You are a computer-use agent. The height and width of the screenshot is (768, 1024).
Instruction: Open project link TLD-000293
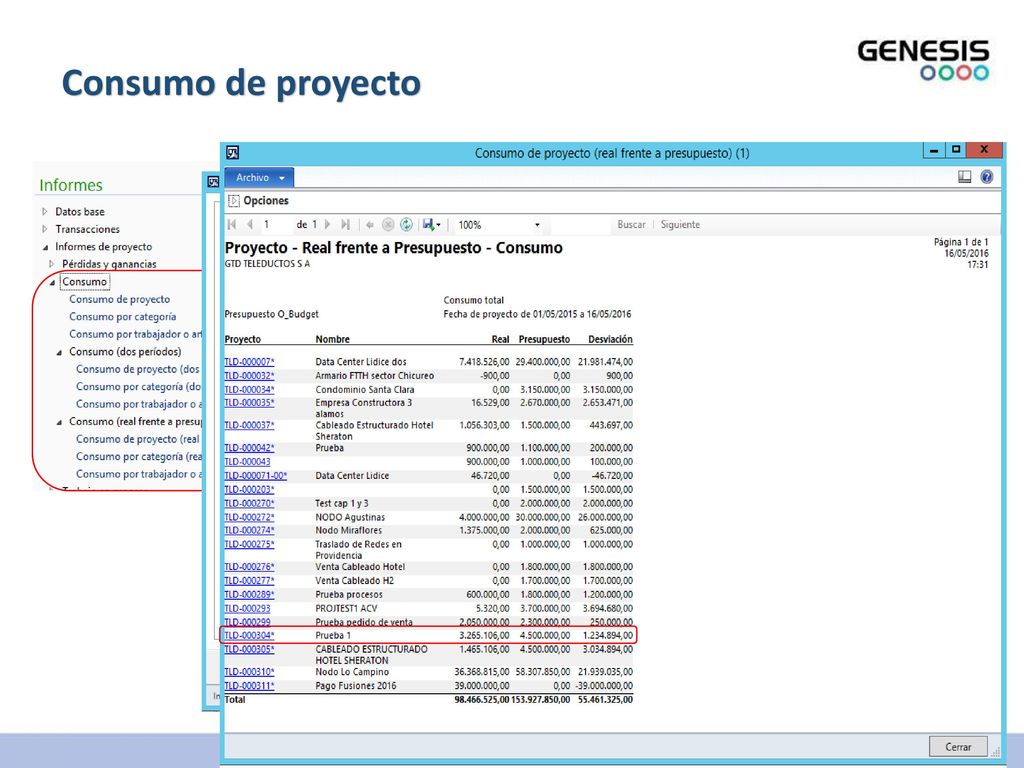(x=248, y=608)
